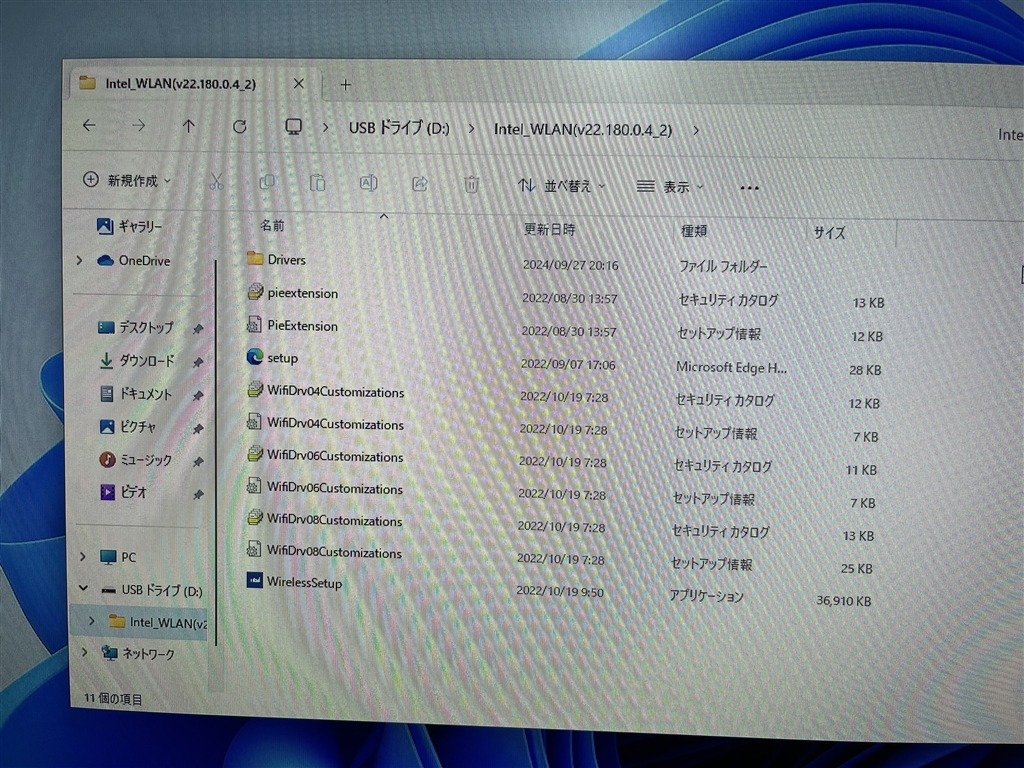
Task: Close the Intel_WLAN tab
Action: tap(298, 84)
